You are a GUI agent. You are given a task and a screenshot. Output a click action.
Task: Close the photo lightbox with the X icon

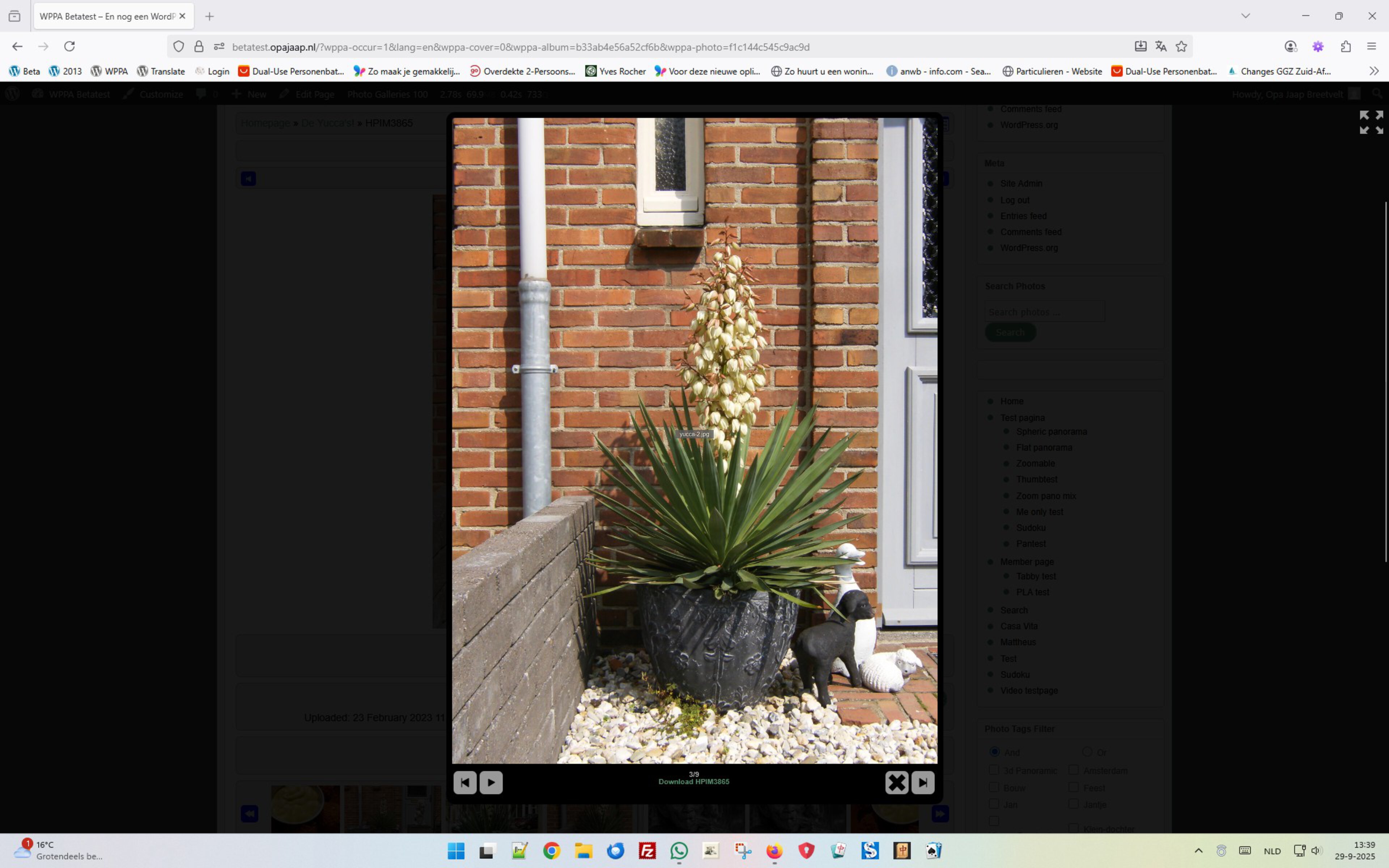(897, 782)
